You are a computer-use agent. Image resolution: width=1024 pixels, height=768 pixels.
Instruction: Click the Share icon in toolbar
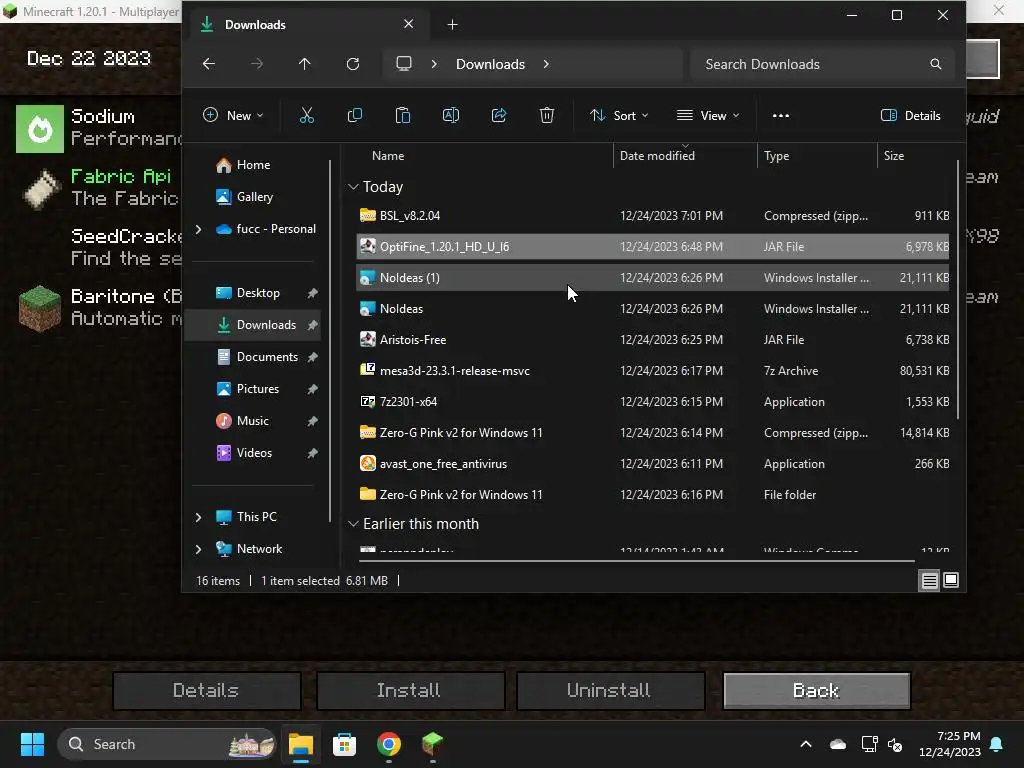(x=499, y=116)
